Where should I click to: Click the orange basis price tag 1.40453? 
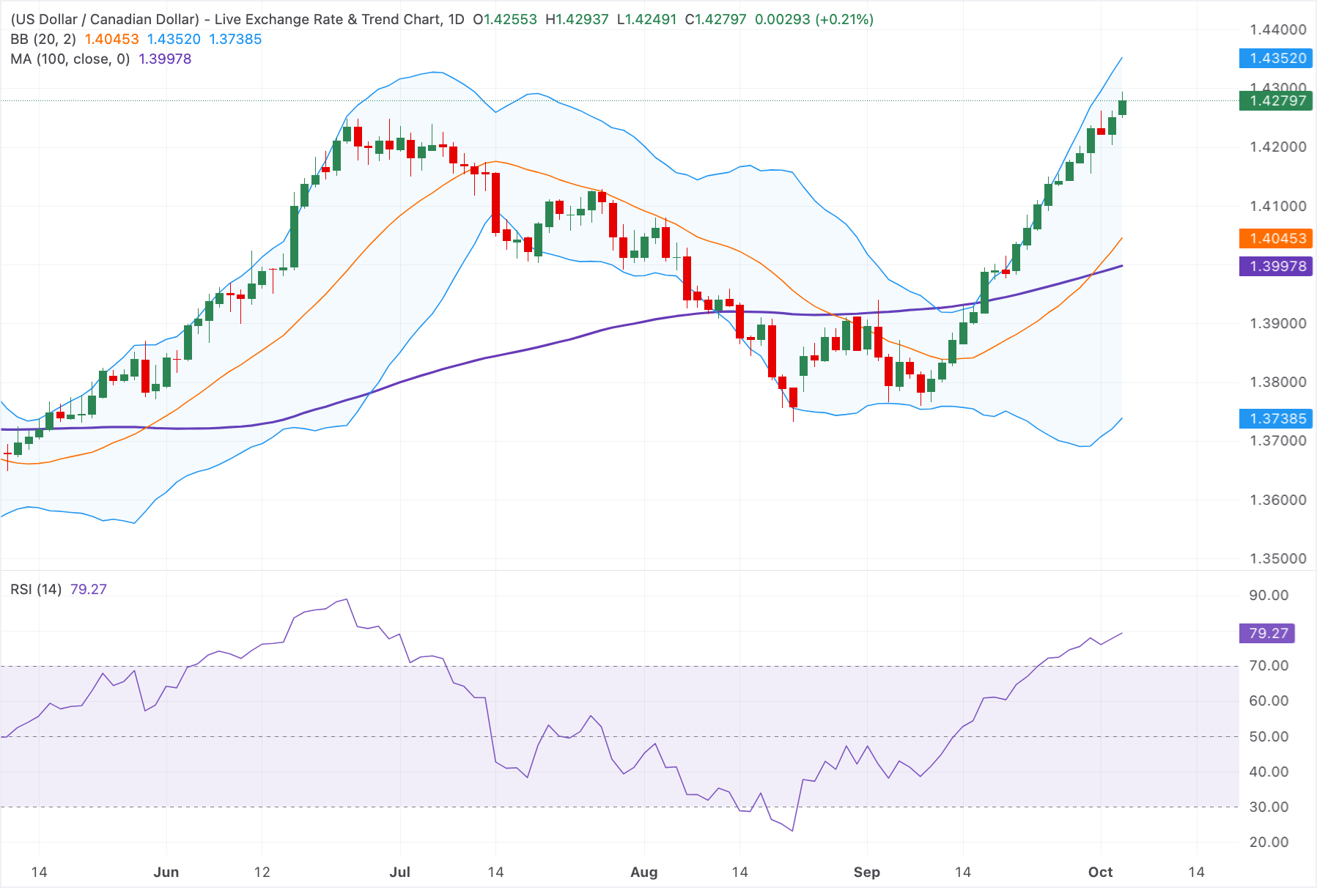pyautogui.click(x=1276, y=238)
